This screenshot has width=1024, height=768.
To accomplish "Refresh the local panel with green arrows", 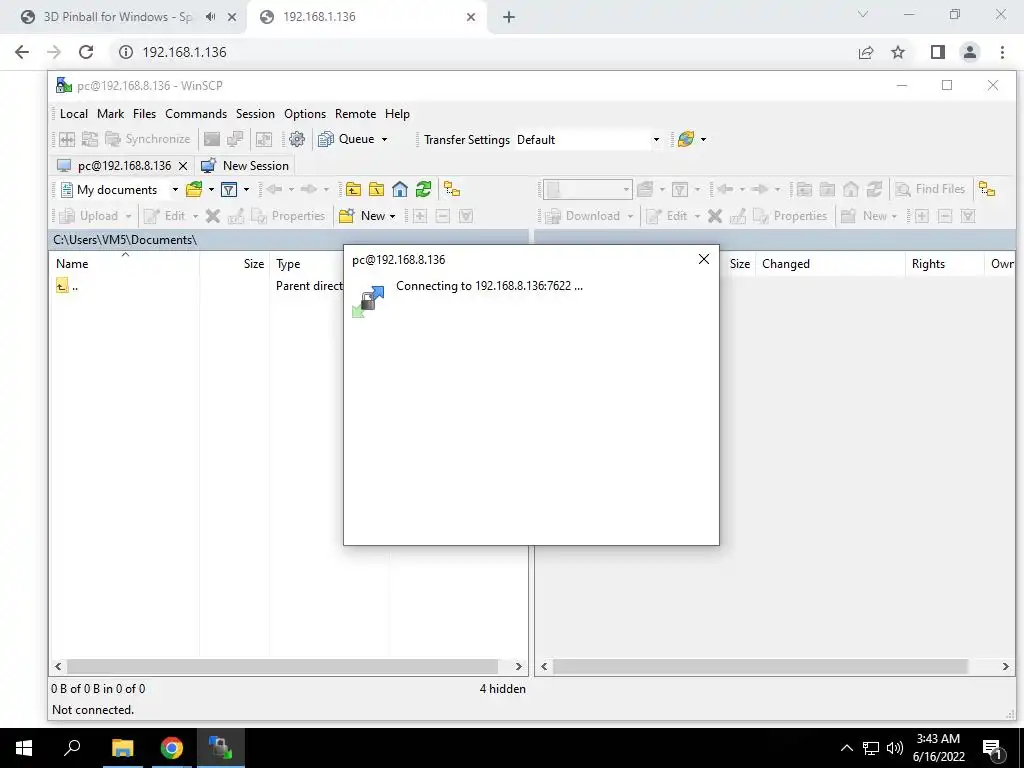I will (x=423, y=189).
